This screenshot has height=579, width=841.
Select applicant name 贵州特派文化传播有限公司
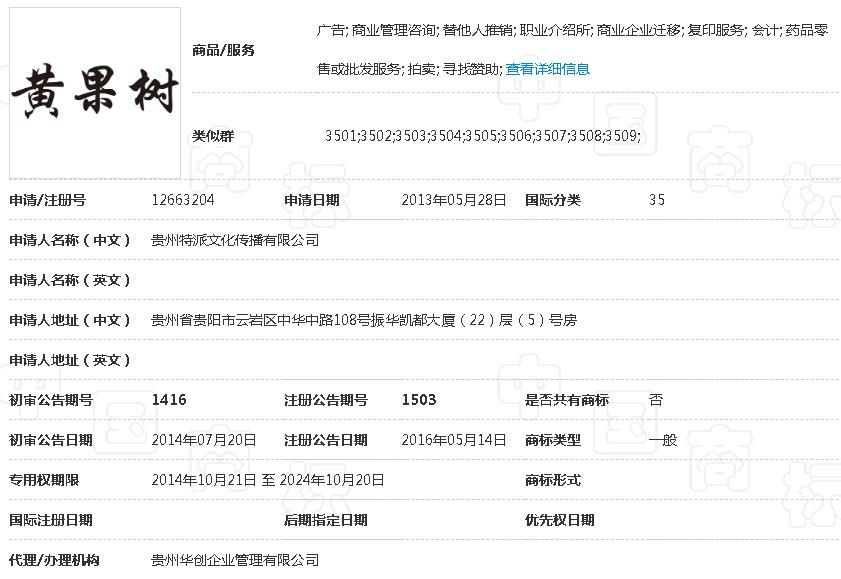click(x=235, y=240)
